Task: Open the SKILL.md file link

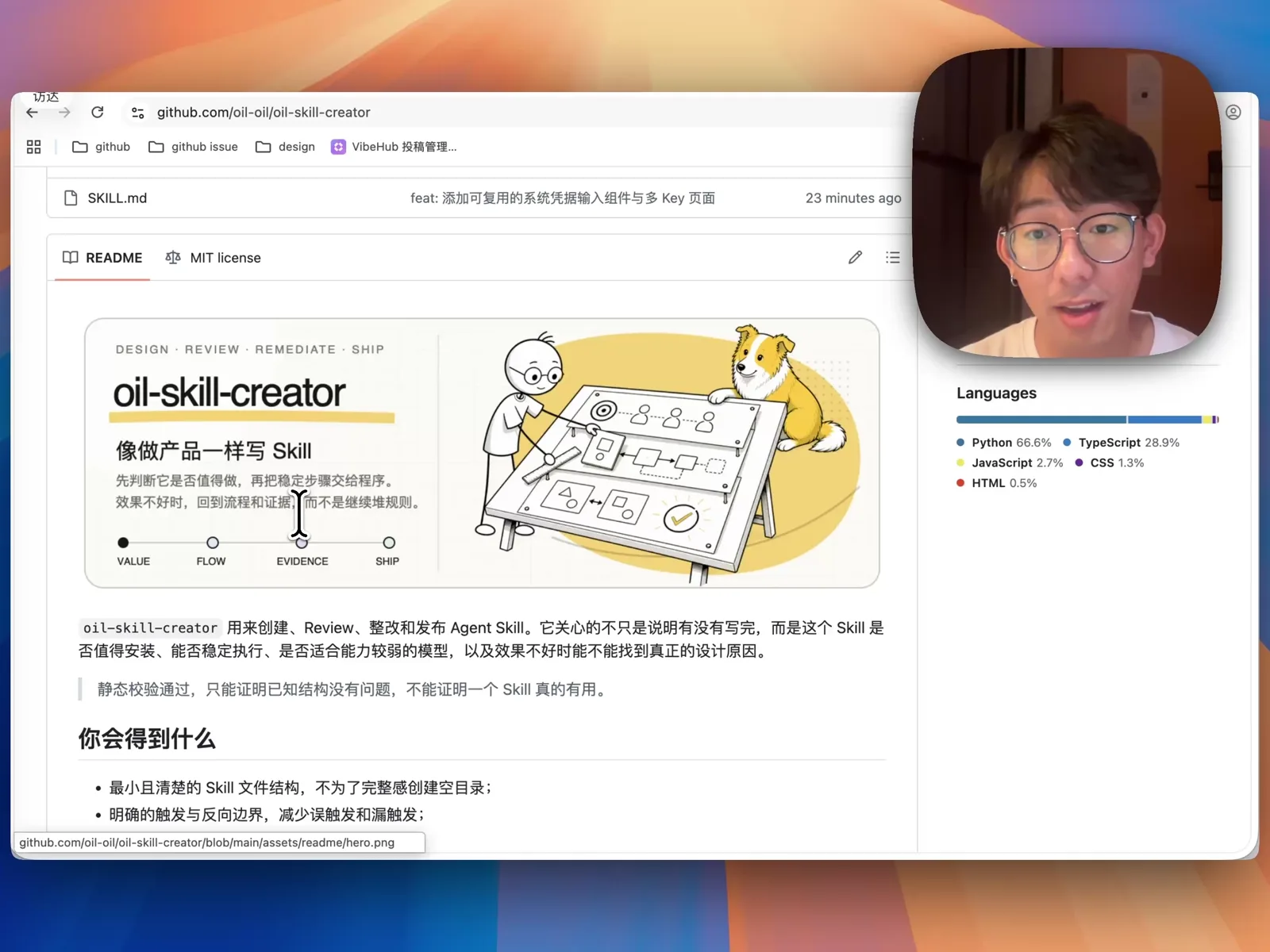Action: [x=117, y=198]
